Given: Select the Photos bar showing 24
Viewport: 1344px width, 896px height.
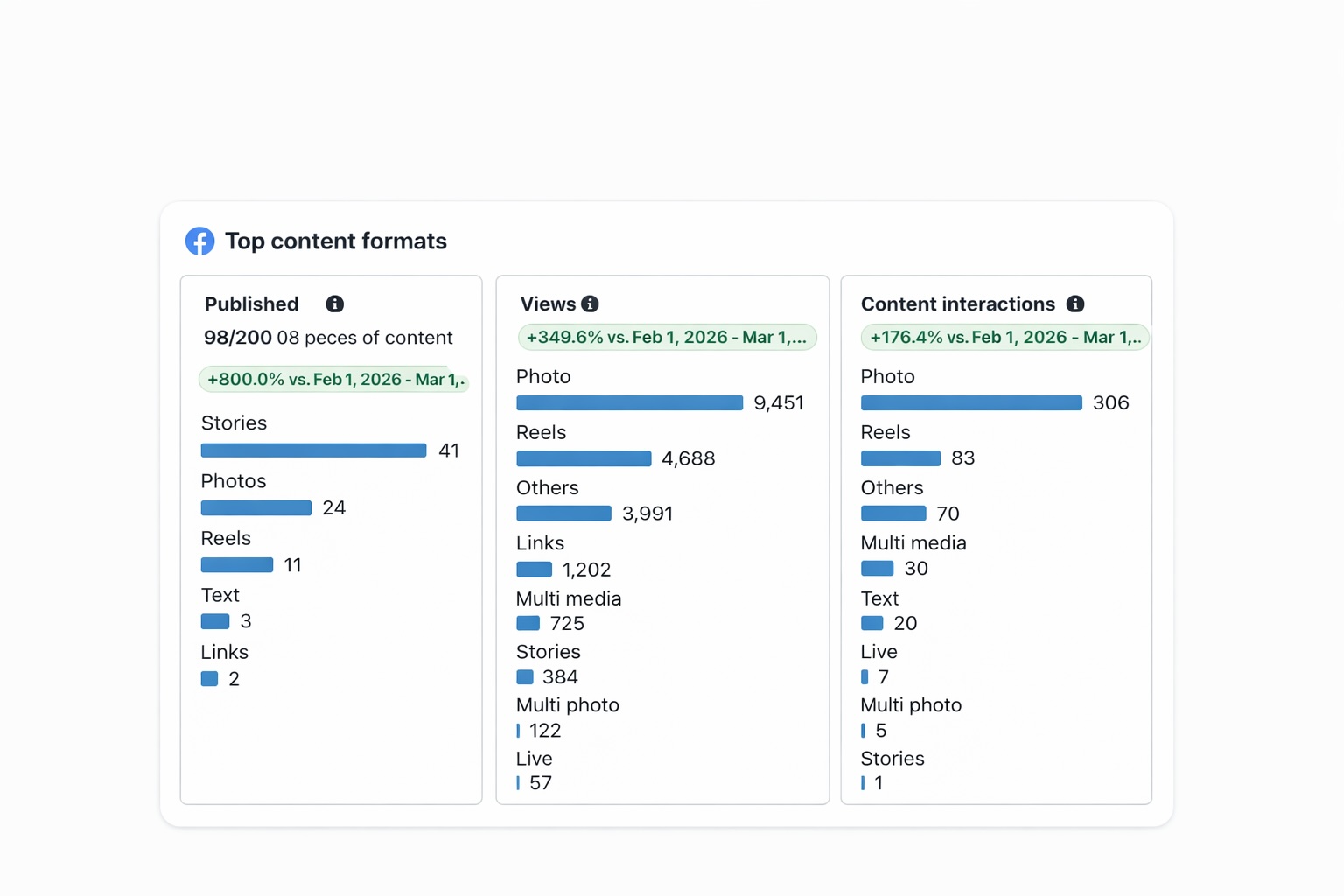Looking at the screenshot, I should (256, 508).
